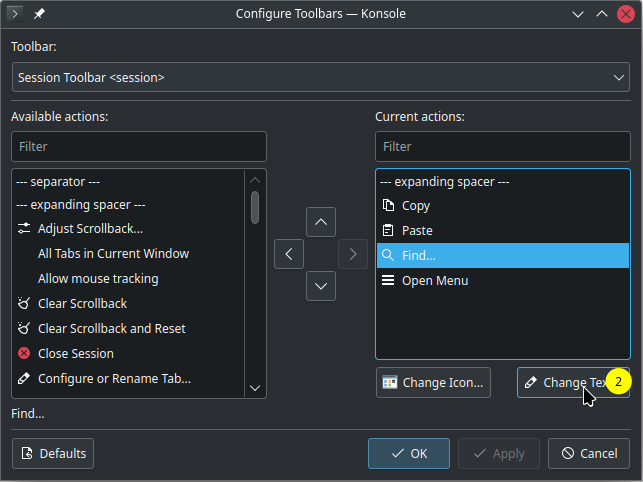
Task: Focus the Current actions Filter field
Action: coord(503,146)
